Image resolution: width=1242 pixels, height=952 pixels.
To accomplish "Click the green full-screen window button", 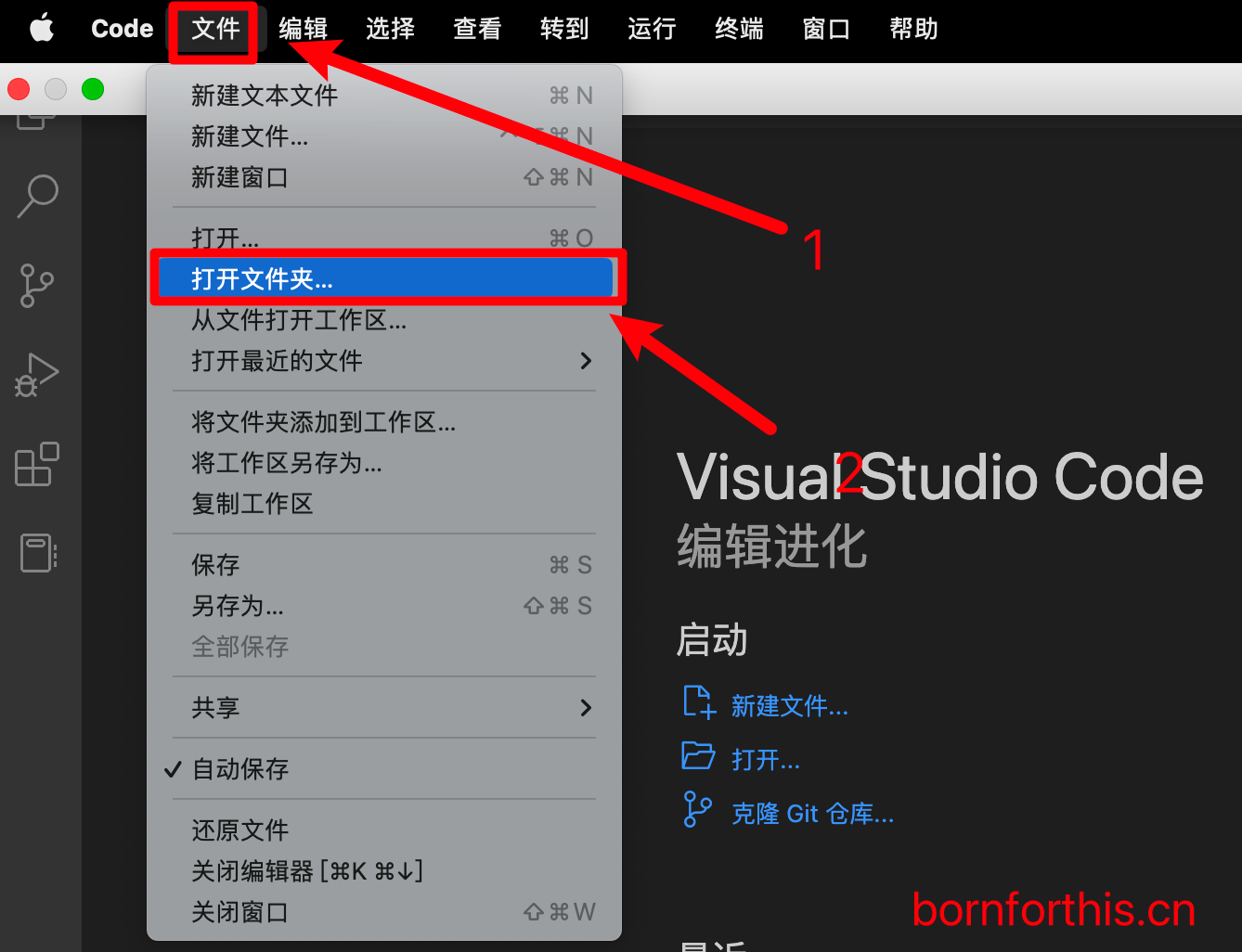I will (x=93, y=89).
